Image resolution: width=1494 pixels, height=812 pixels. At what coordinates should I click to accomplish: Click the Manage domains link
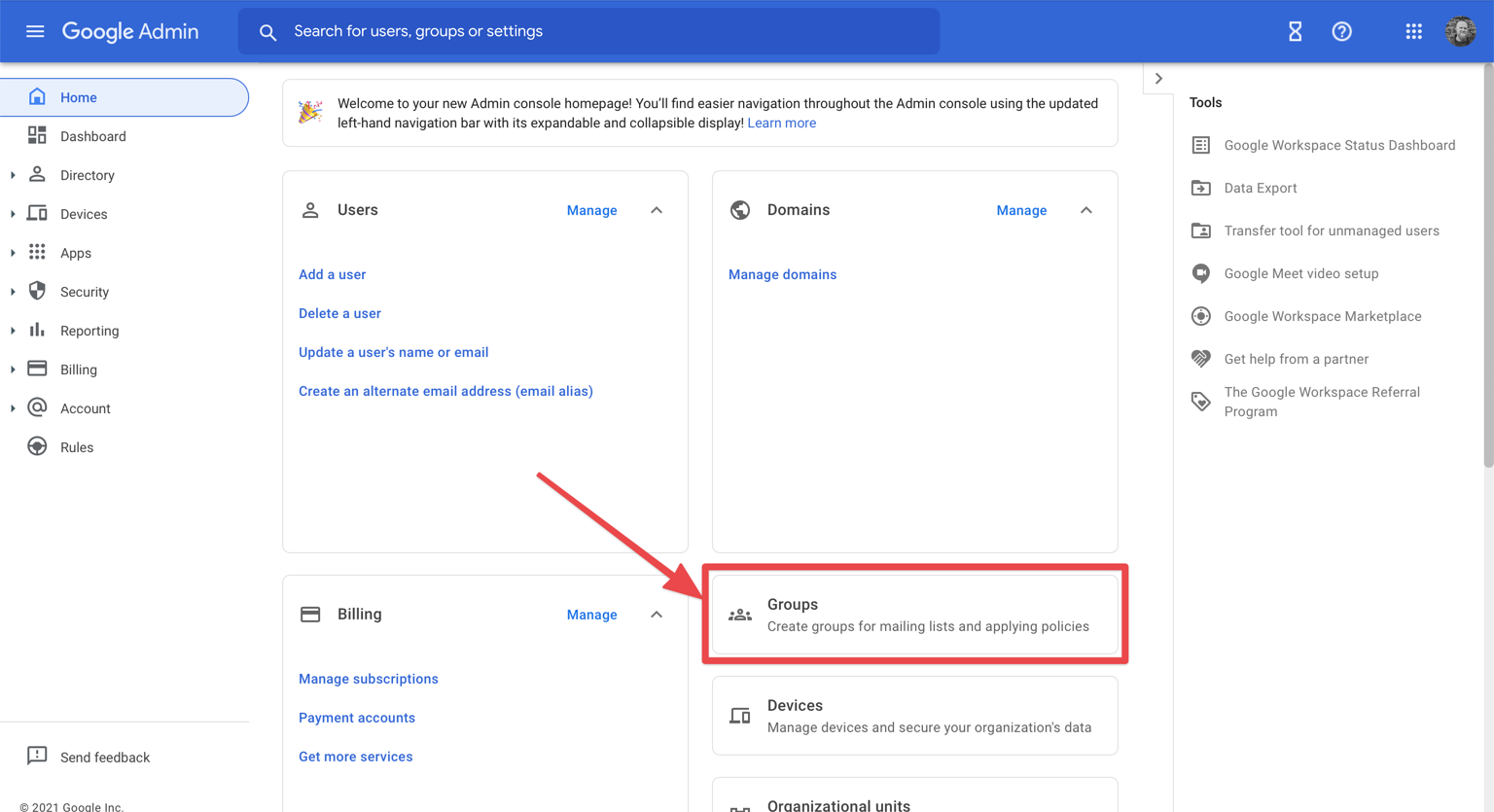pos(782,274)
